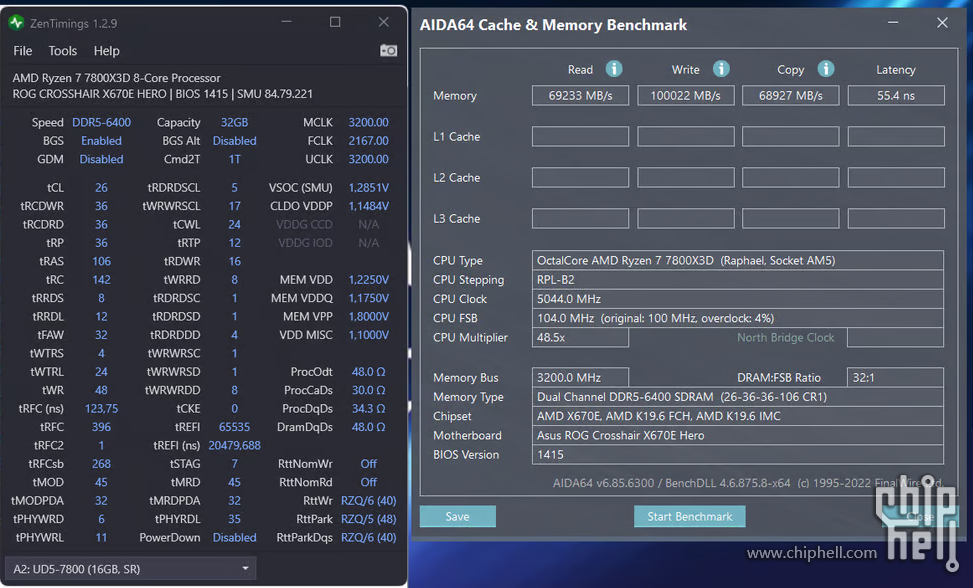Click the CPU FSB value 104.0 MHz
Image resolution: width=973 pixels, height=588 pixels.
coord(738,318)
